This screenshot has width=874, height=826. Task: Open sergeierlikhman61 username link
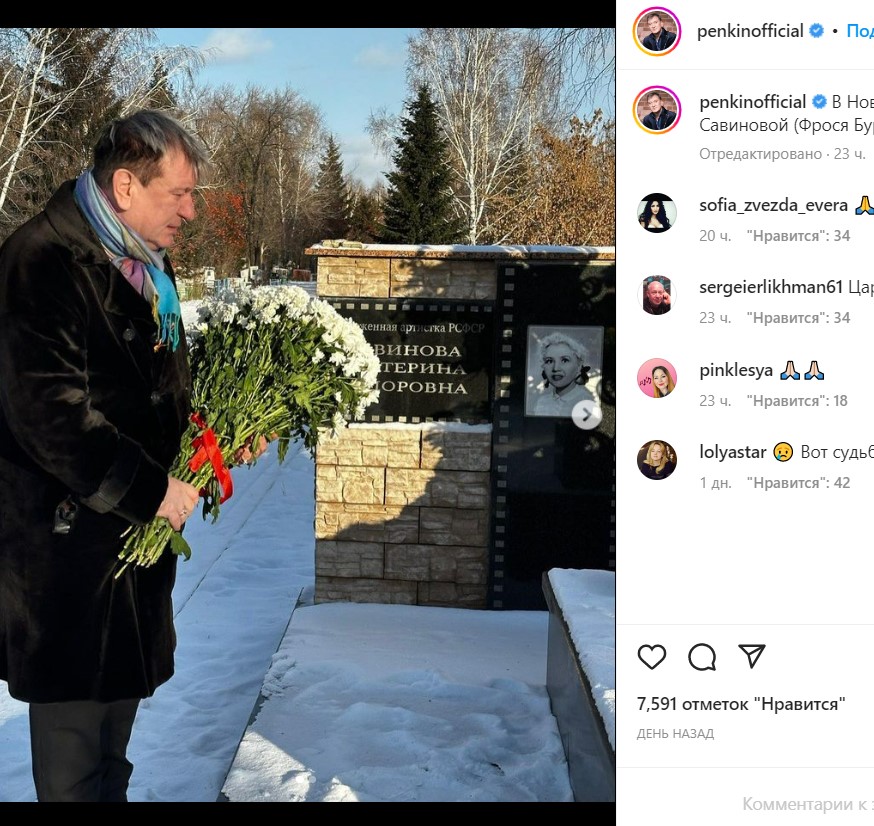[771, 287]
